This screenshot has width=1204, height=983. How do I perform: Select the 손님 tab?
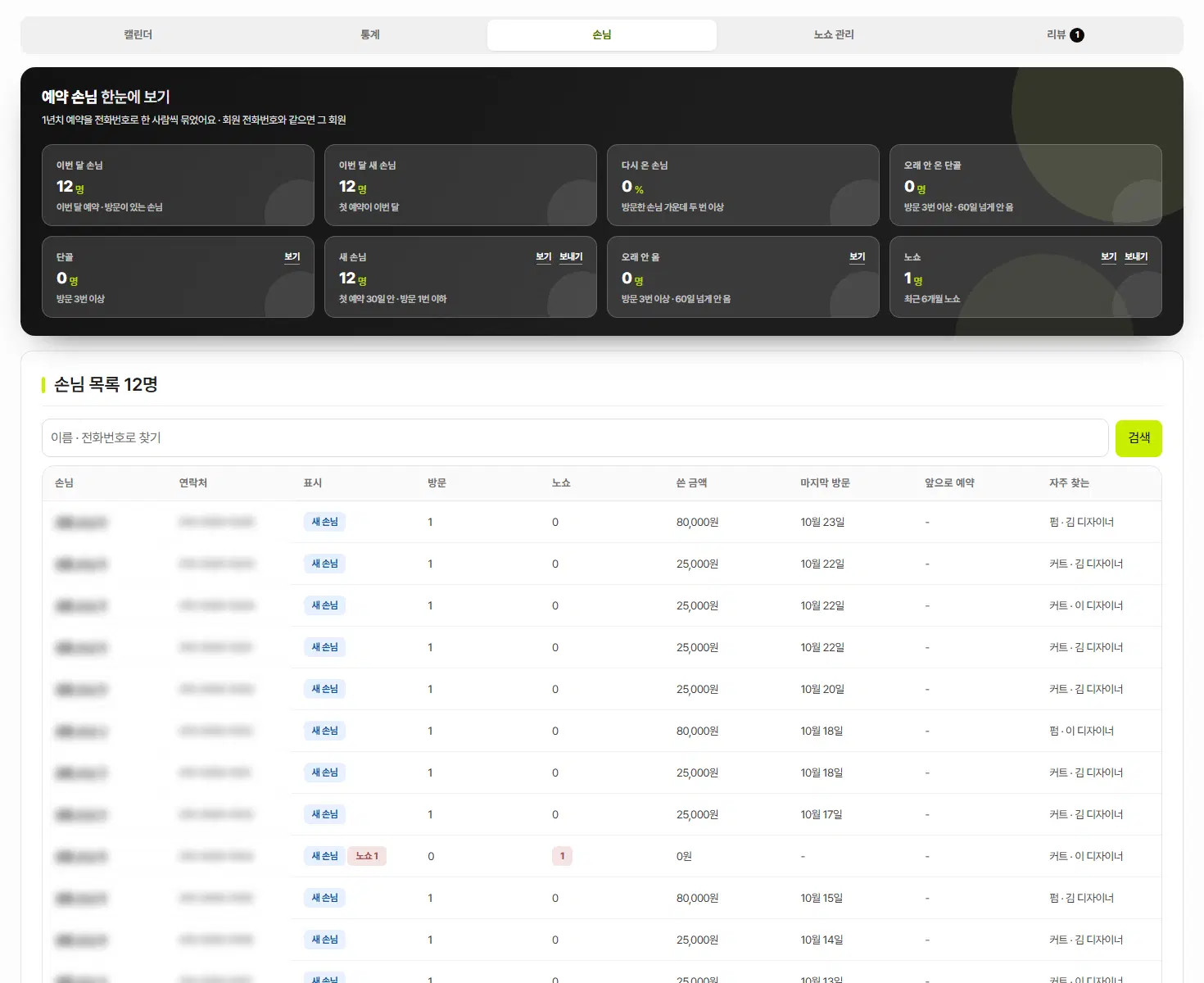click(x=602, y=34)
